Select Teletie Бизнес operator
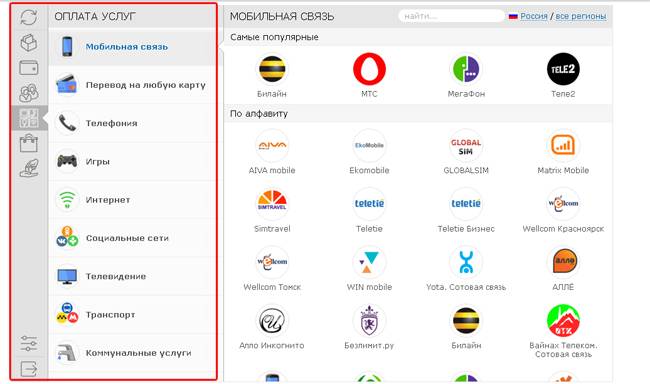This screenshot has height=384, width=650. [466, 210]
